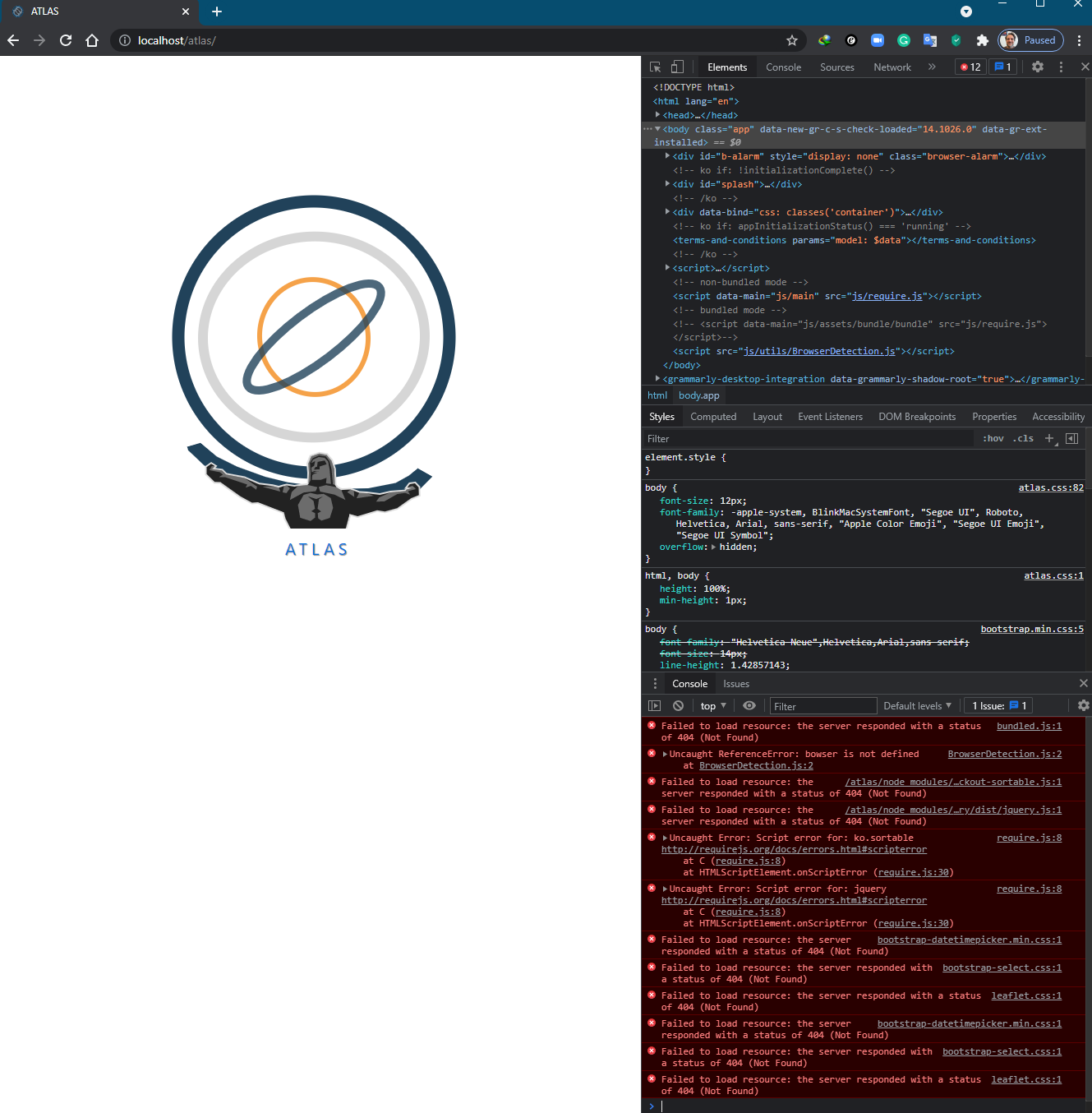This screenshot has height=1113, width=1092.
Task: Open the bootstrap.min.css:5 source link
Action: [x=1032, y=630]
